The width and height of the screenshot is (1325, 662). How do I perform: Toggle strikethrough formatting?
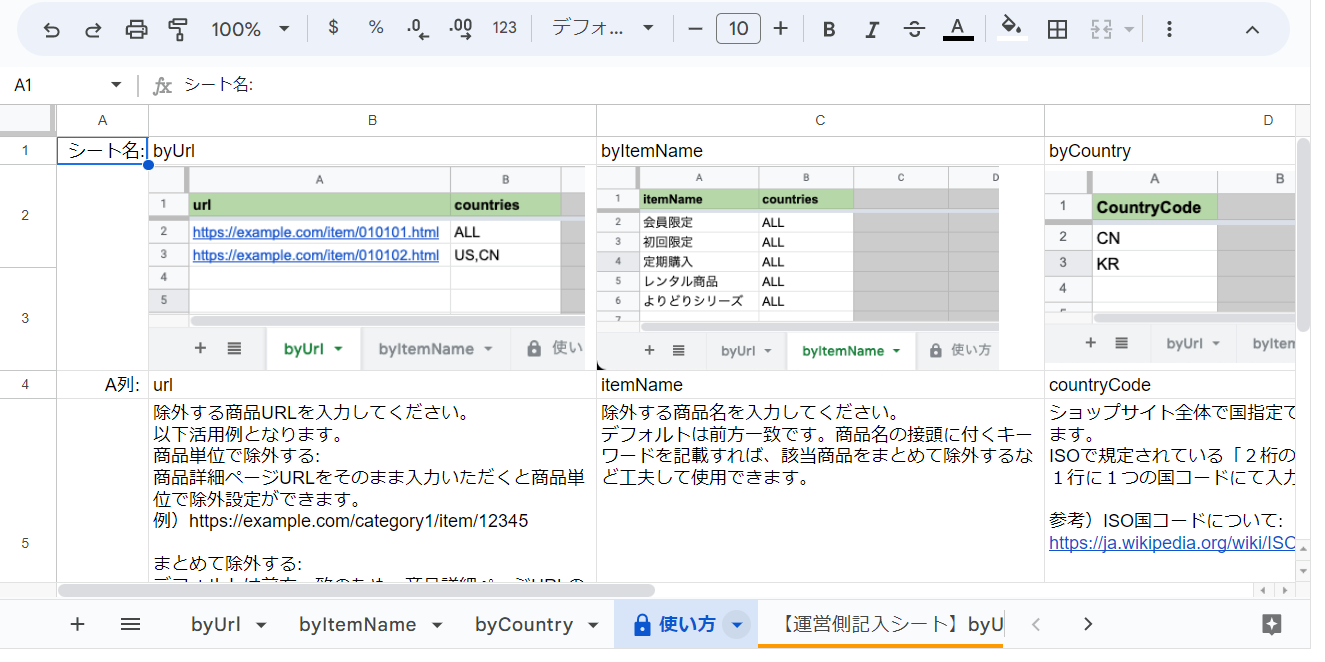914,29
